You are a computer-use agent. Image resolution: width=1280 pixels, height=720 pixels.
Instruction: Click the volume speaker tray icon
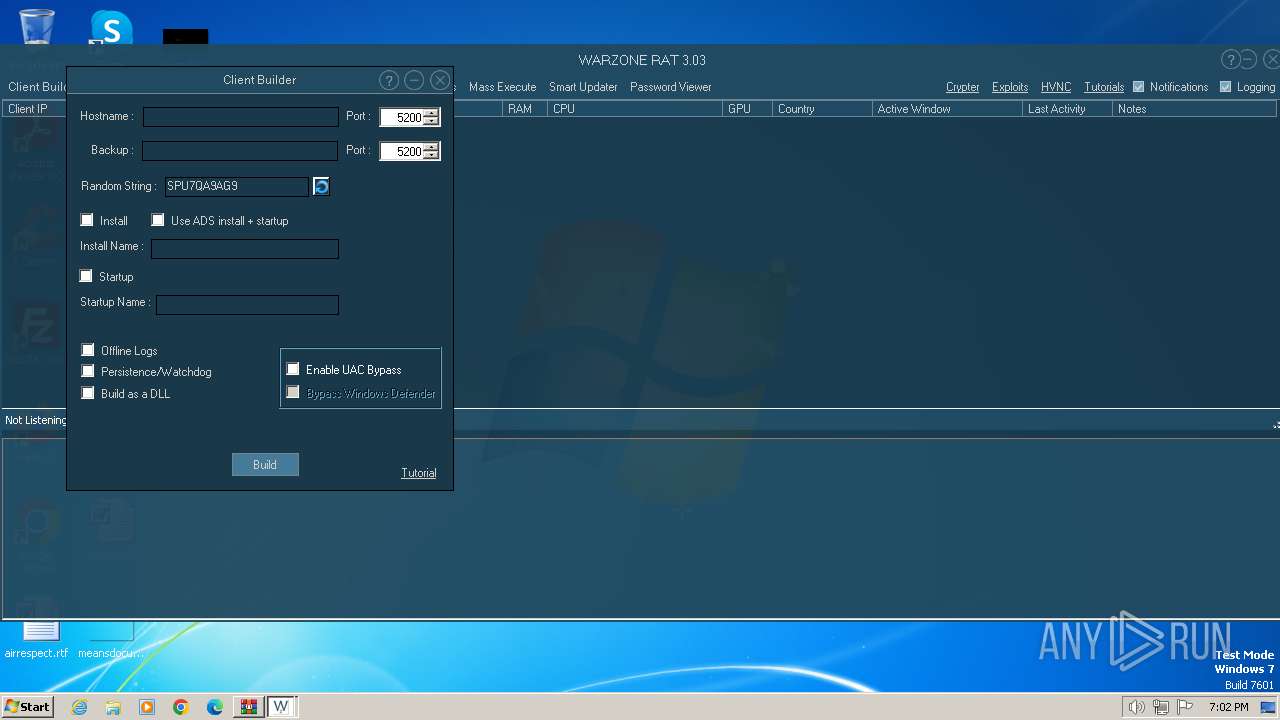pos(1136,707)
